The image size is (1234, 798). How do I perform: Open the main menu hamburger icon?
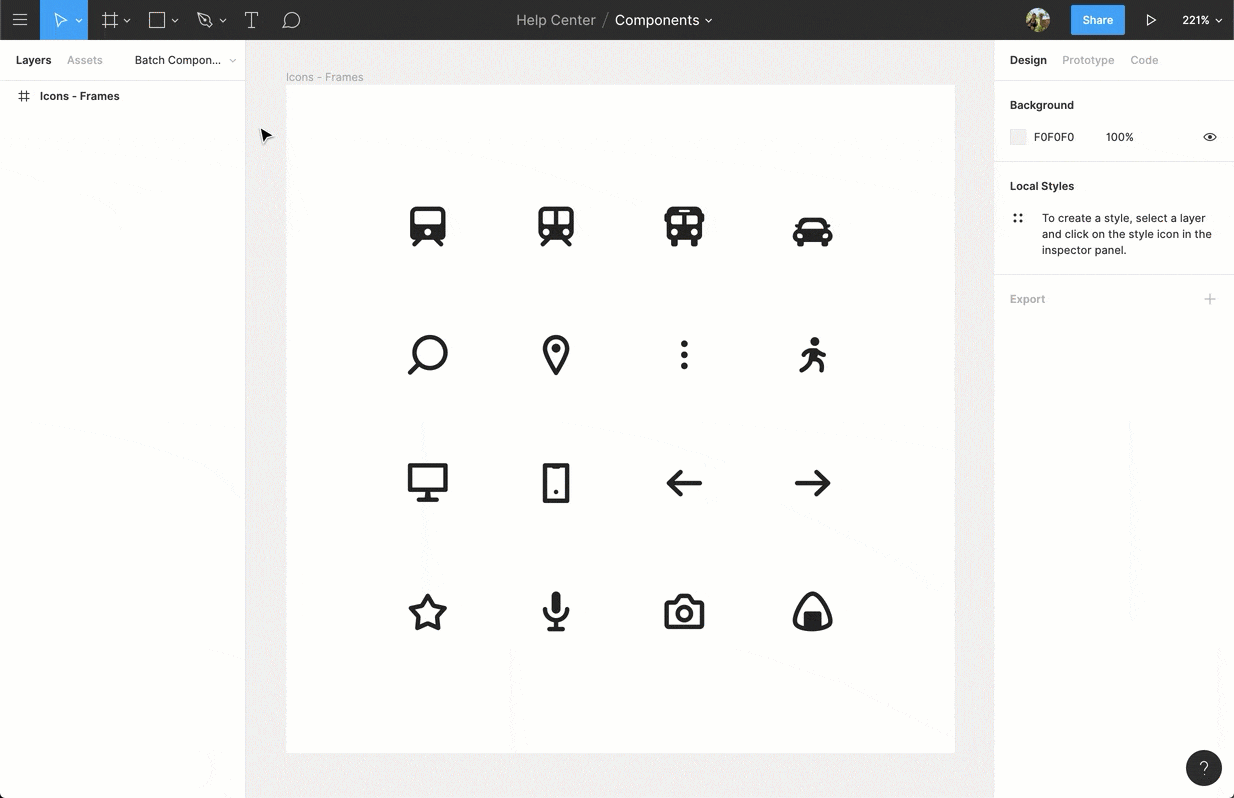click(20, 20)
